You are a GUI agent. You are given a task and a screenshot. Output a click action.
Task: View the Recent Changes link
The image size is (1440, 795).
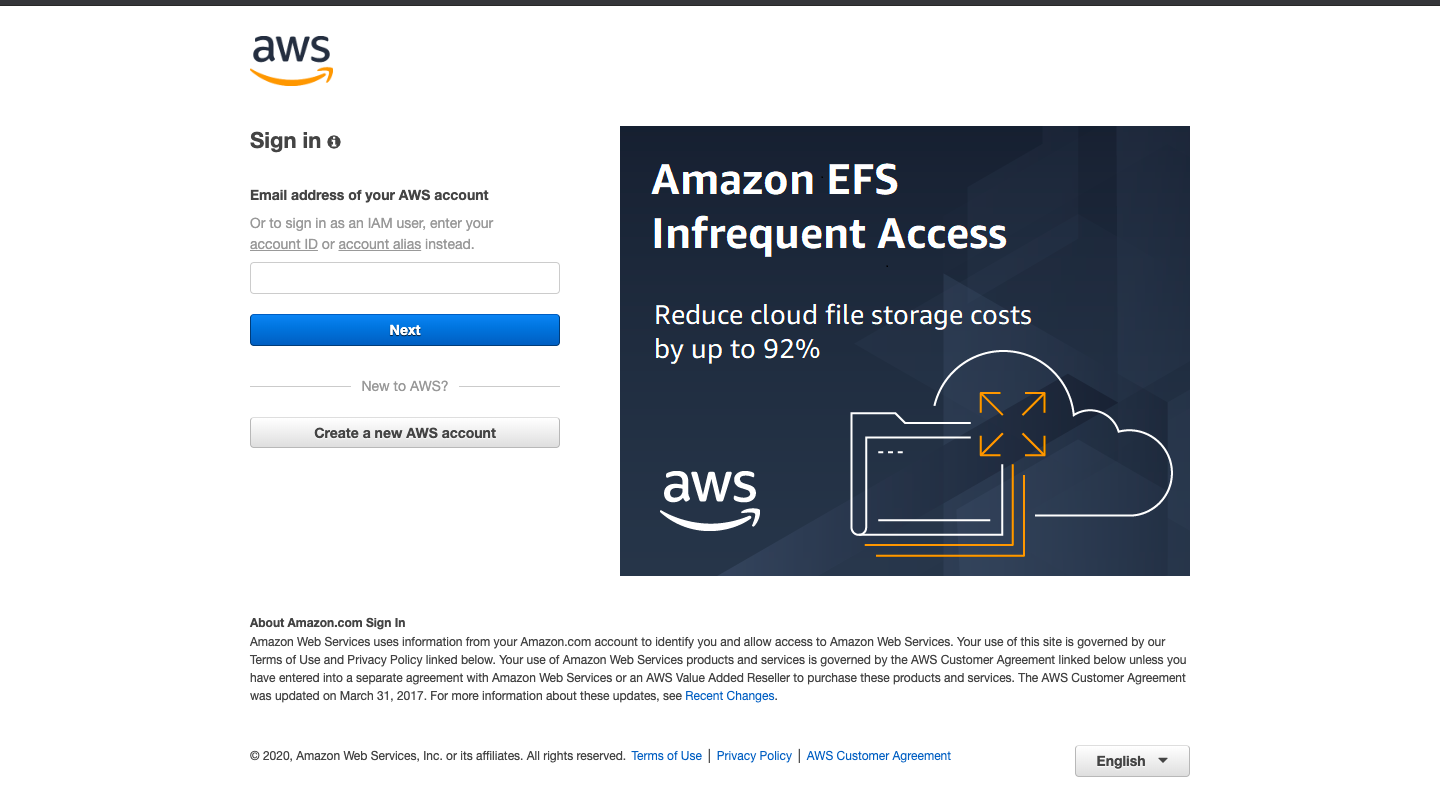(x=729, y=696)
